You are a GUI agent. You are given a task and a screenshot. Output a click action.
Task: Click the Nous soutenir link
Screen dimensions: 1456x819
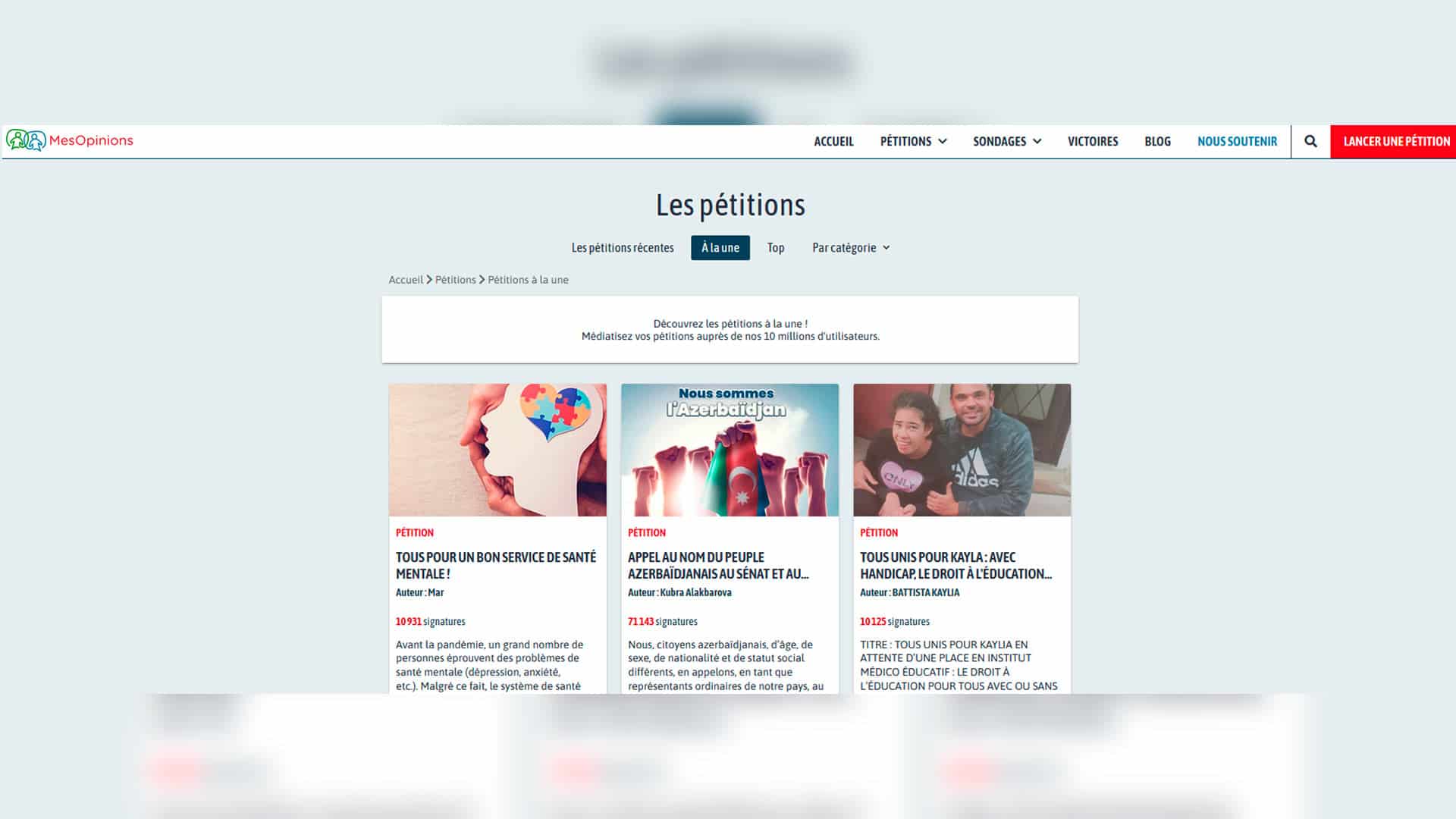click(1237, 142)
